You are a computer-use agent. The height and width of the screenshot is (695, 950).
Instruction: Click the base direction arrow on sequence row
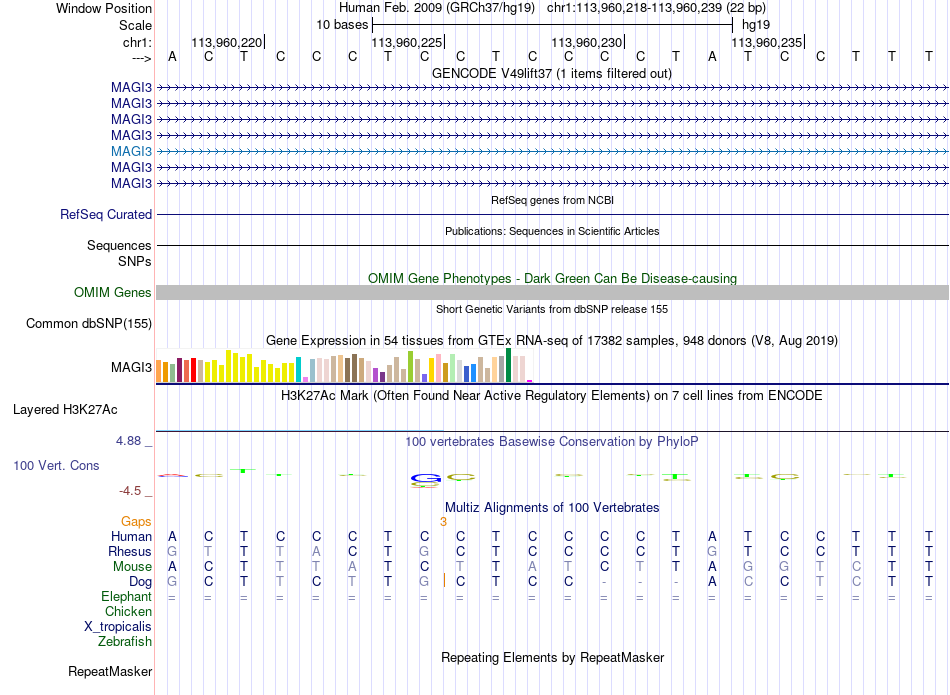click(x=142, y=58)
